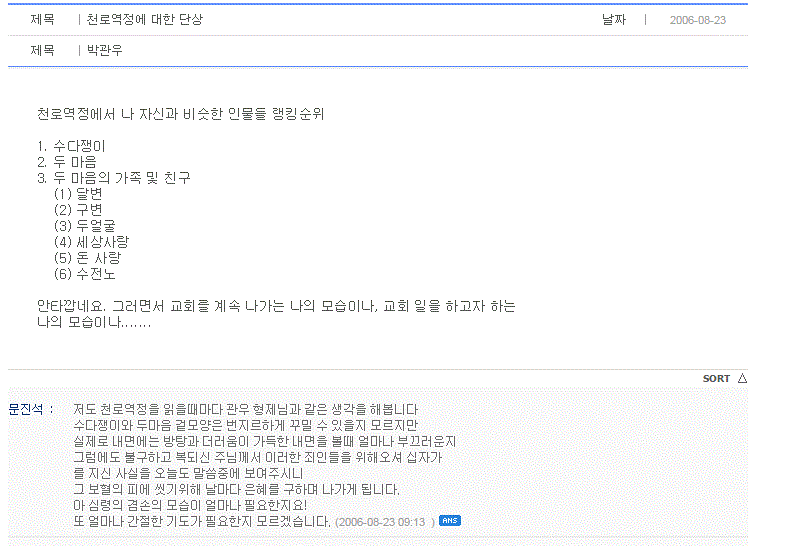This screenshot has width=792, height=546.
Task: Click the sub-item (6) 수전노
Action: [84, 274]
